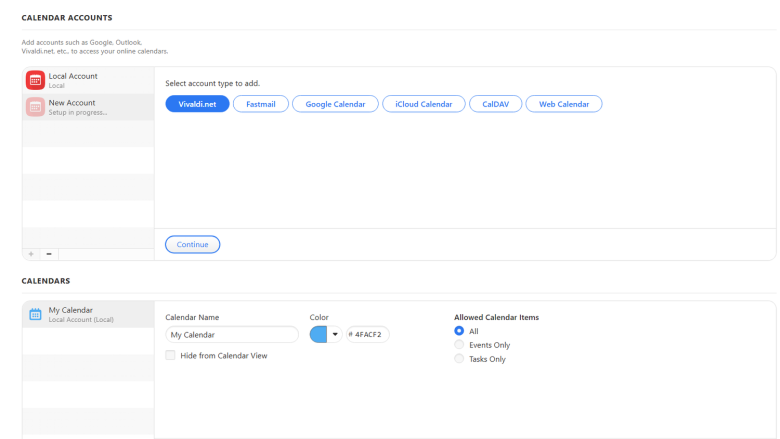
Task: Click the minus icon to remove account
Action: click(x=49, y=254)
